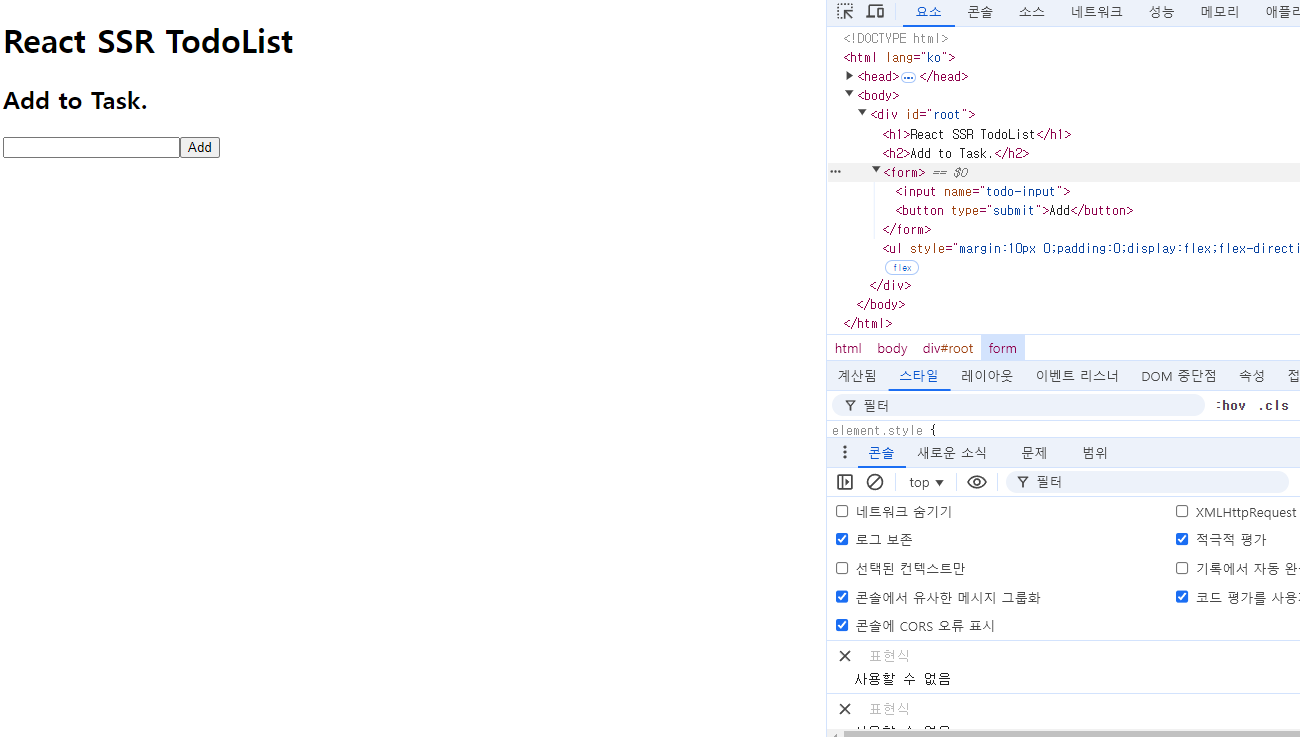The height and width of the screenshot is (737, 1300).
Task: Enable the XMLHttpRequest logging checkbox
Action: [1182, 511]
